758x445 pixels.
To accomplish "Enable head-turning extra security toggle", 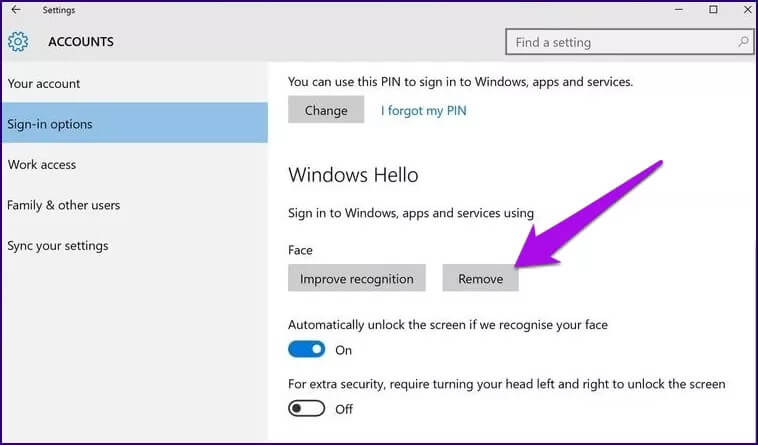I will [x=306, y=408].
